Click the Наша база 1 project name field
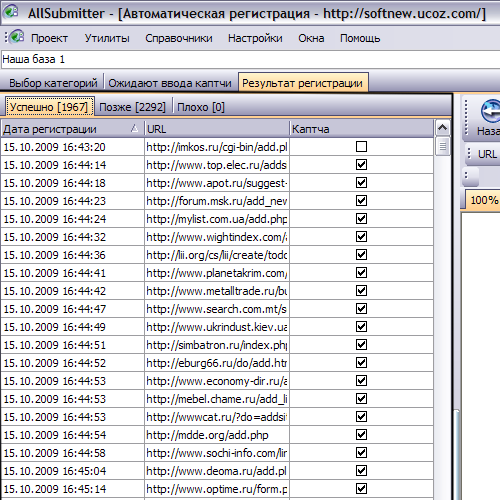The height and width of the screenshot is (500, 500). click(x=250, y=59)
